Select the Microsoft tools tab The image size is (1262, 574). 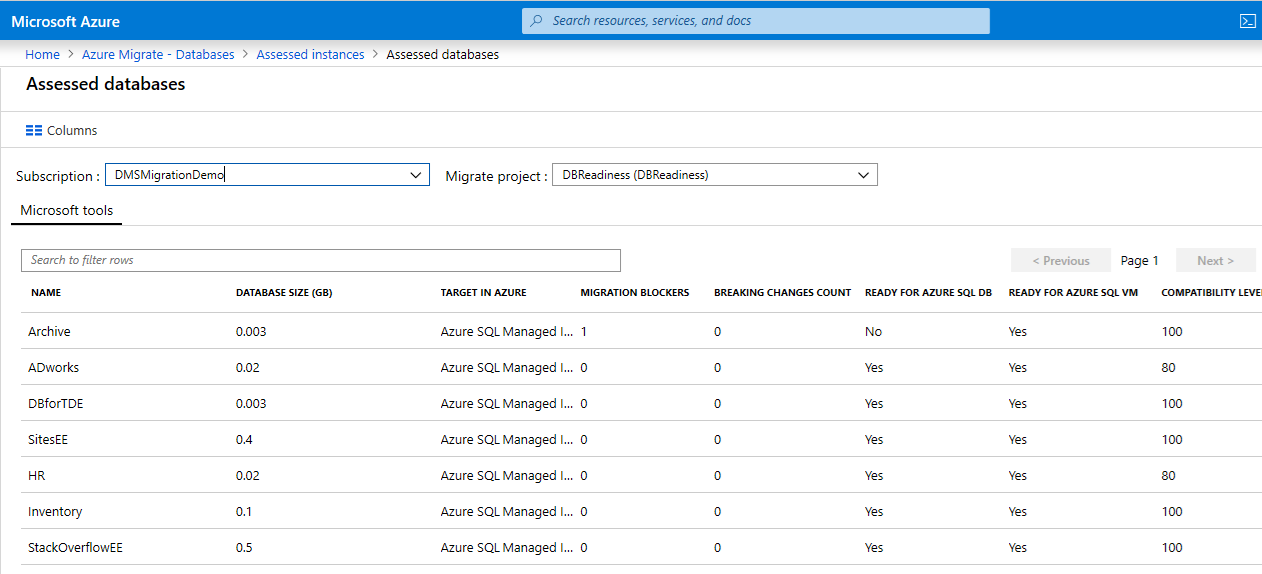67,211
